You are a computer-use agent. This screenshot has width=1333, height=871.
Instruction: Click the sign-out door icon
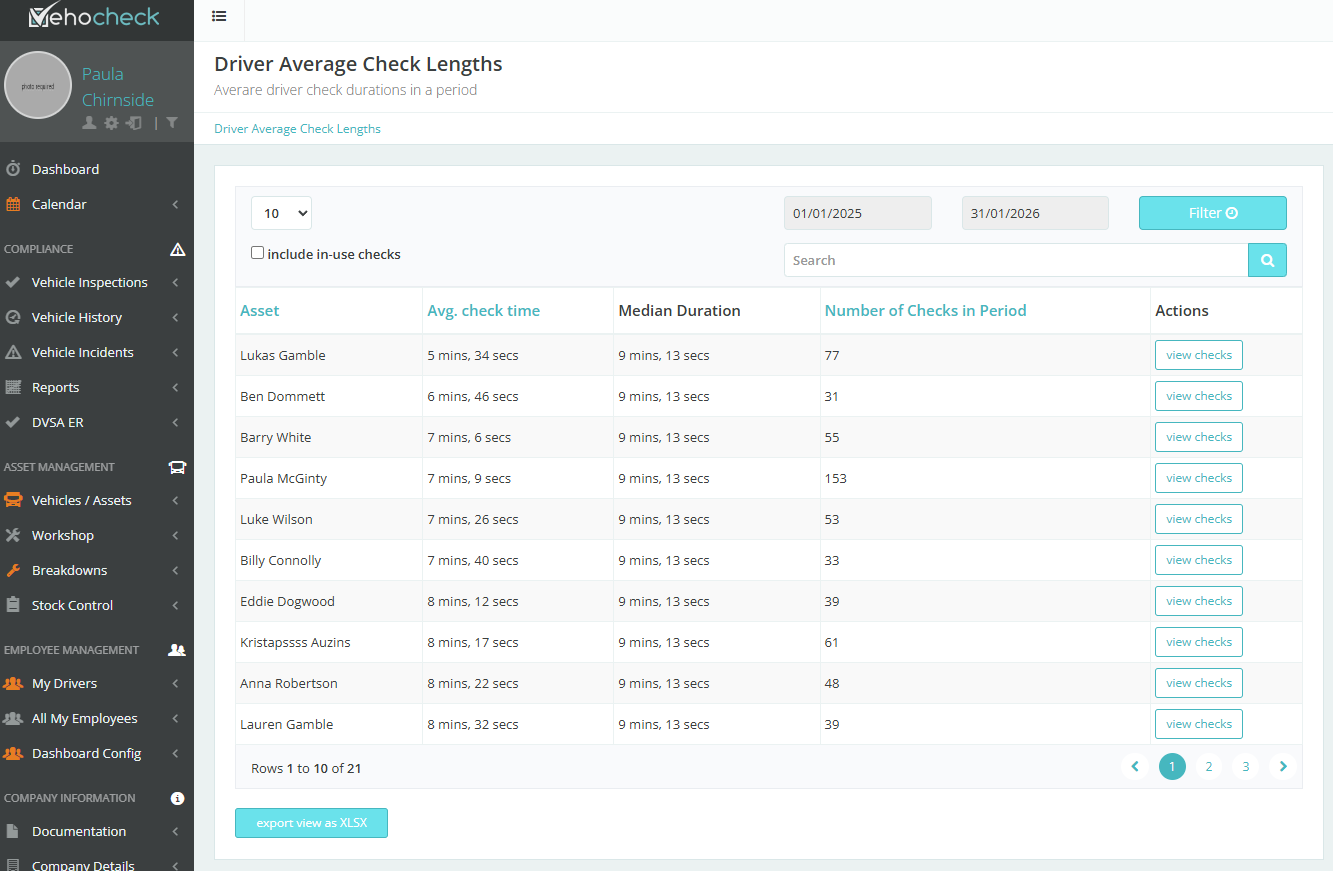(x=134, y=123)
